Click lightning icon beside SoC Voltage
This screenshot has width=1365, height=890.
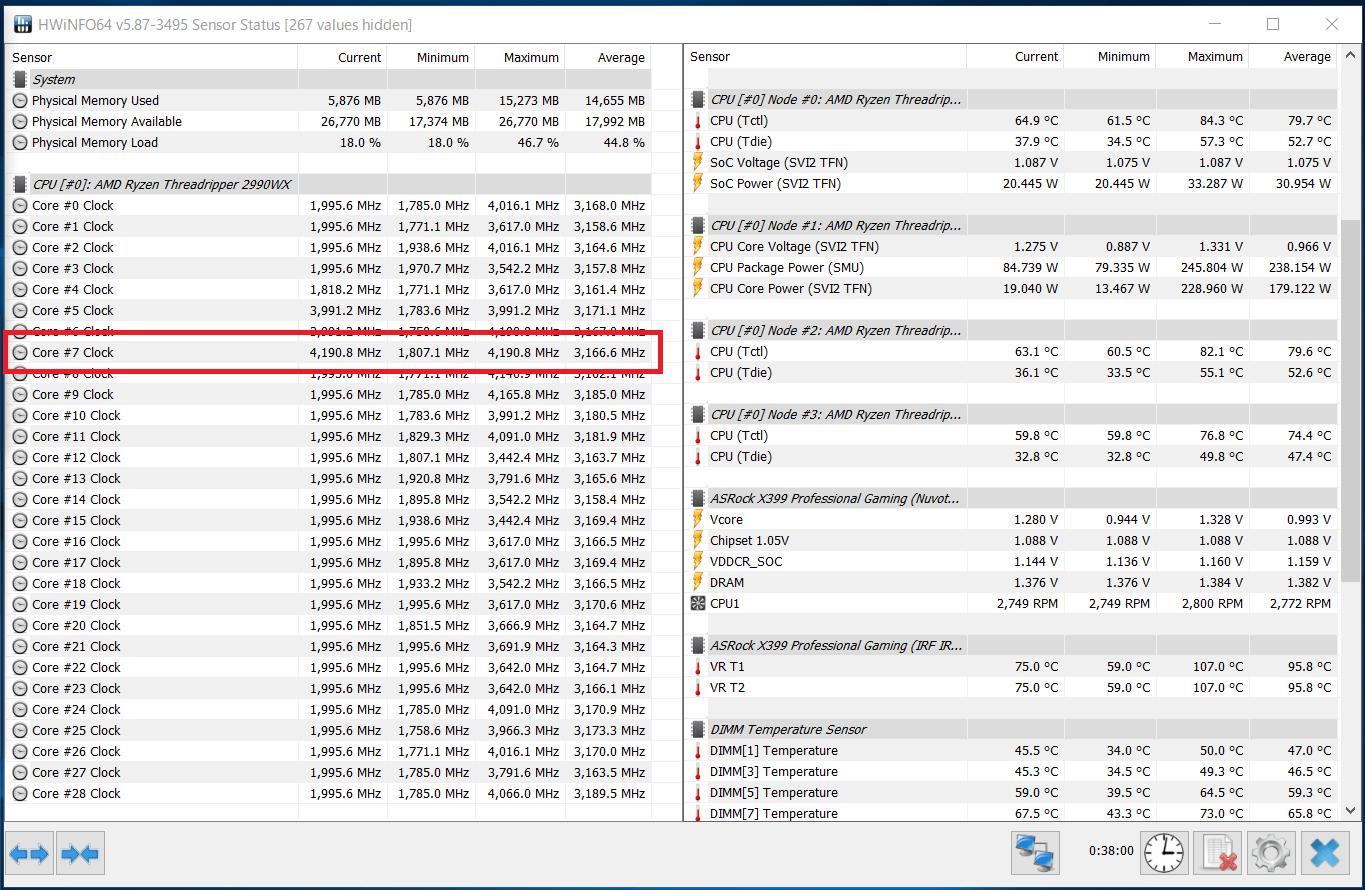(698, 162)
